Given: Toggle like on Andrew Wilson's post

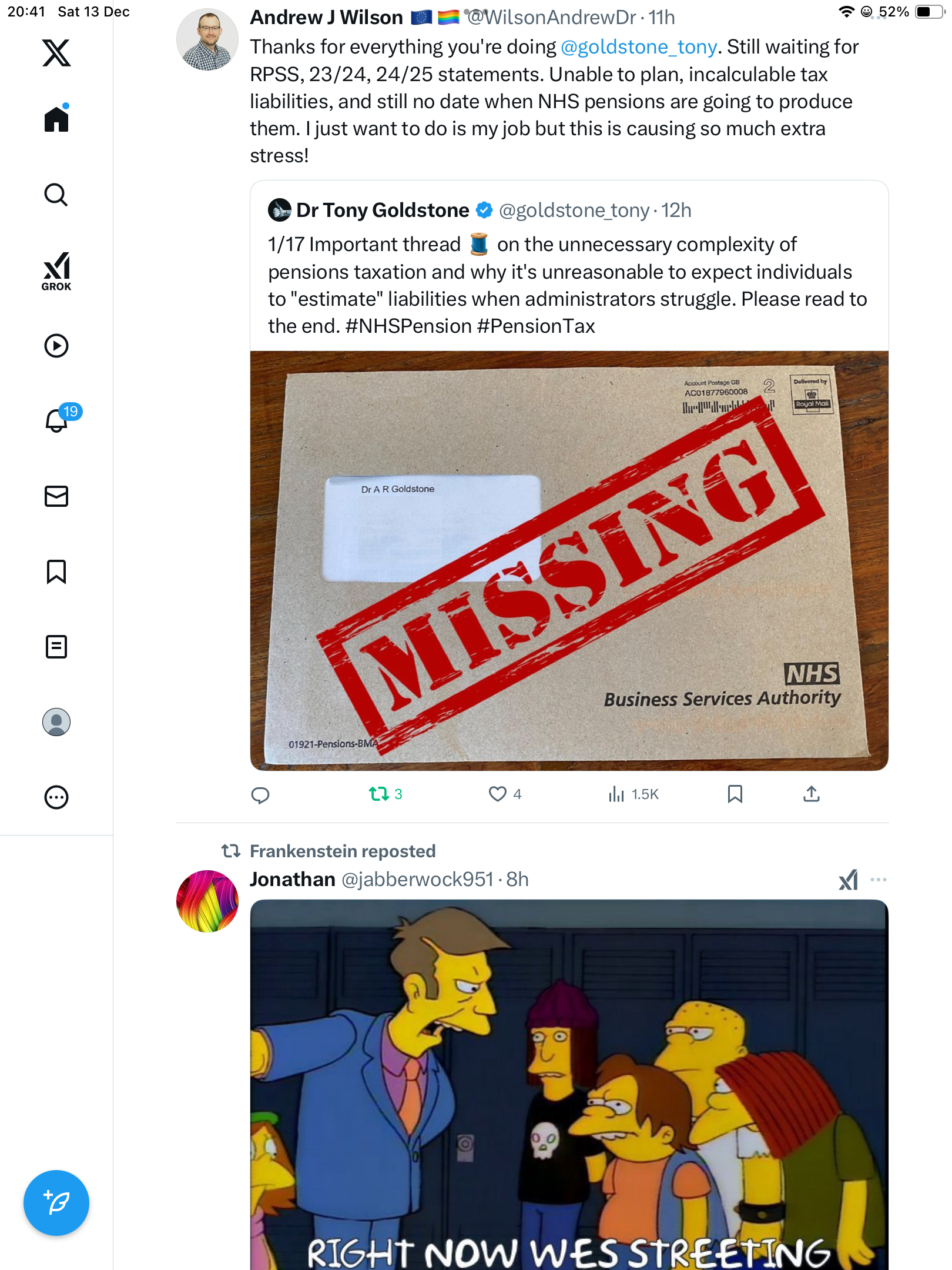Looking at the screenshot, I should 498,794.
